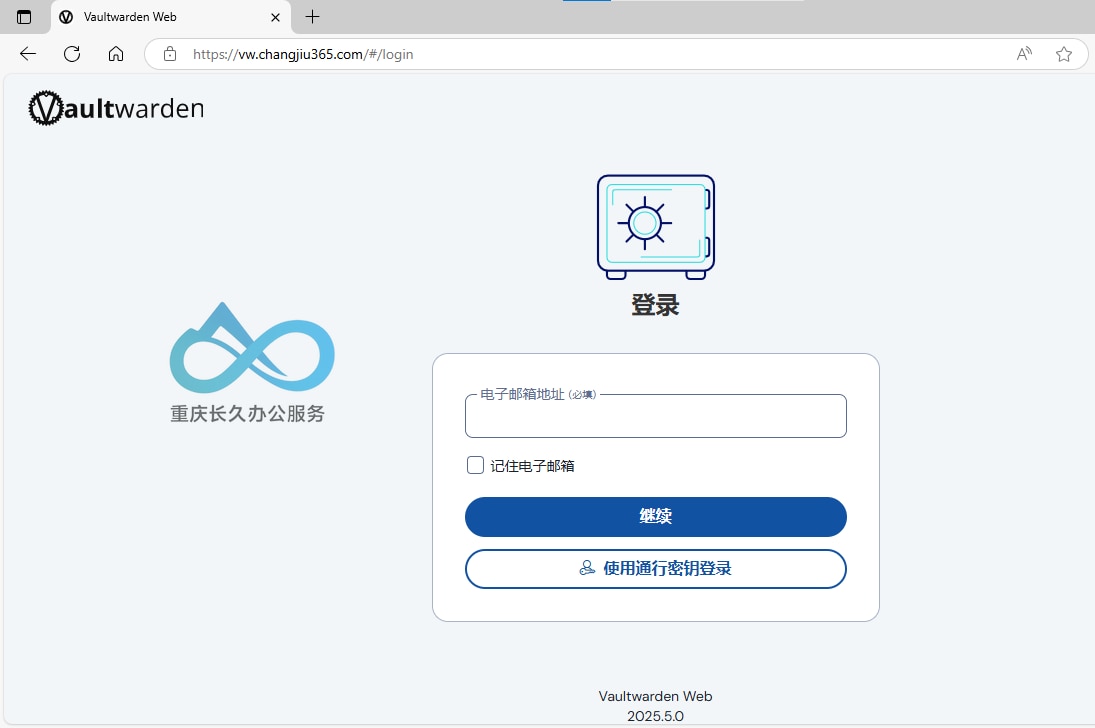Click 使用通行密钥登录 button
This screenshot has height=728, width=1095.
coord(655,569)
